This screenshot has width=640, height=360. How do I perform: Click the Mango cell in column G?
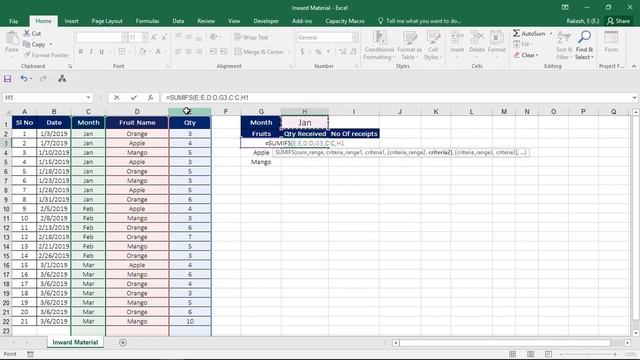coord(261,162)
